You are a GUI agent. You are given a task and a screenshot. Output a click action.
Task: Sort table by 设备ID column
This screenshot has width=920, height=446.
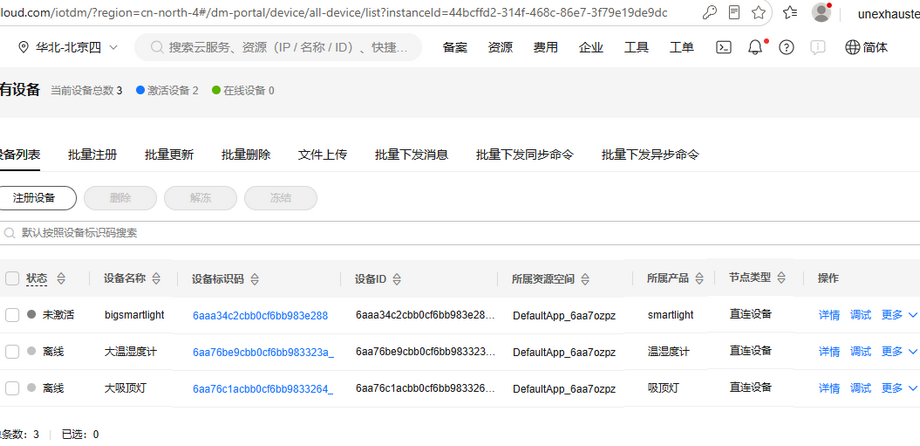tap(397, 279)
